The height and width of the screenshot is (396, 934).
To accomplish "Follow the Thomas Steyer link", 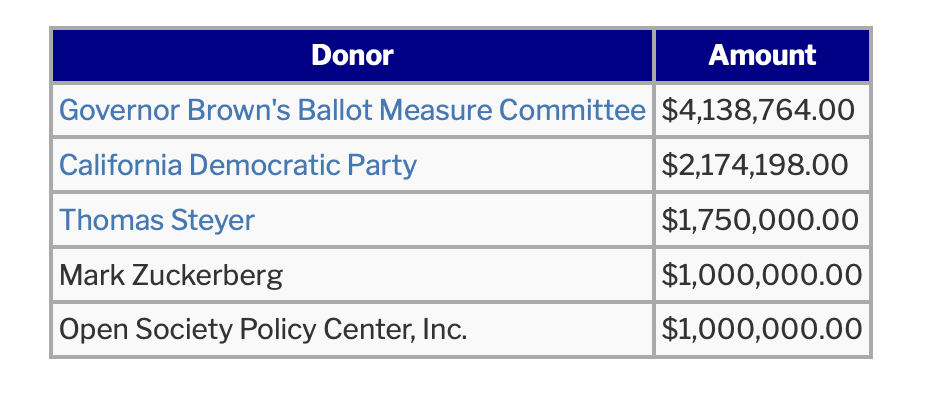I will [157, 220].
